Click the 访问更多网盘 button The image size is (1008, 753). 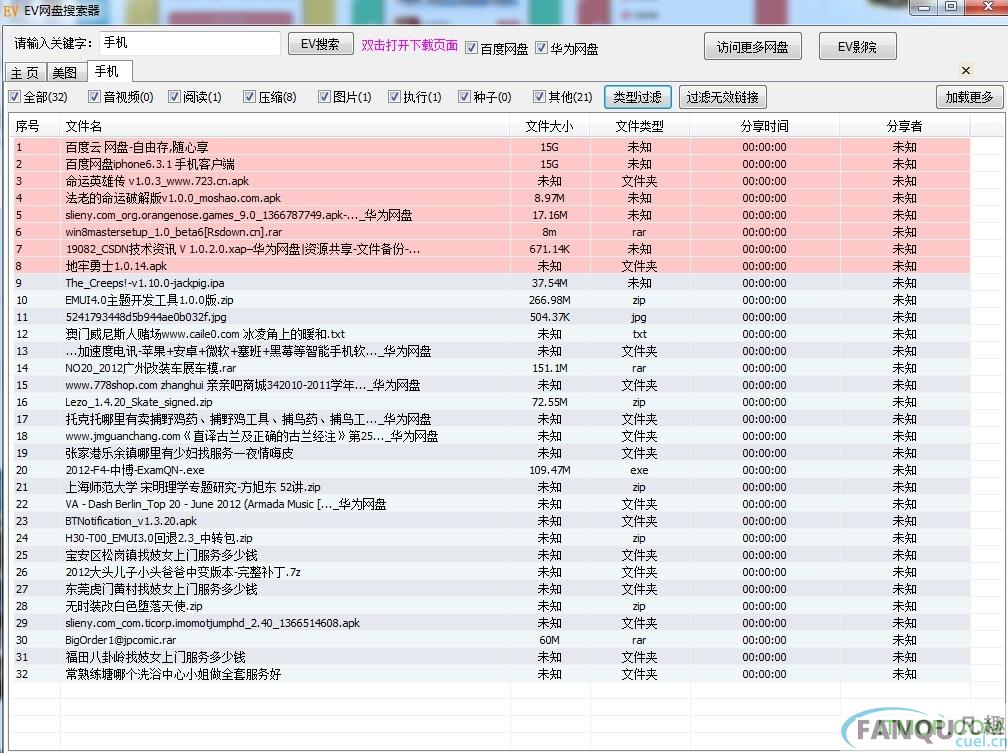point(752,47)
